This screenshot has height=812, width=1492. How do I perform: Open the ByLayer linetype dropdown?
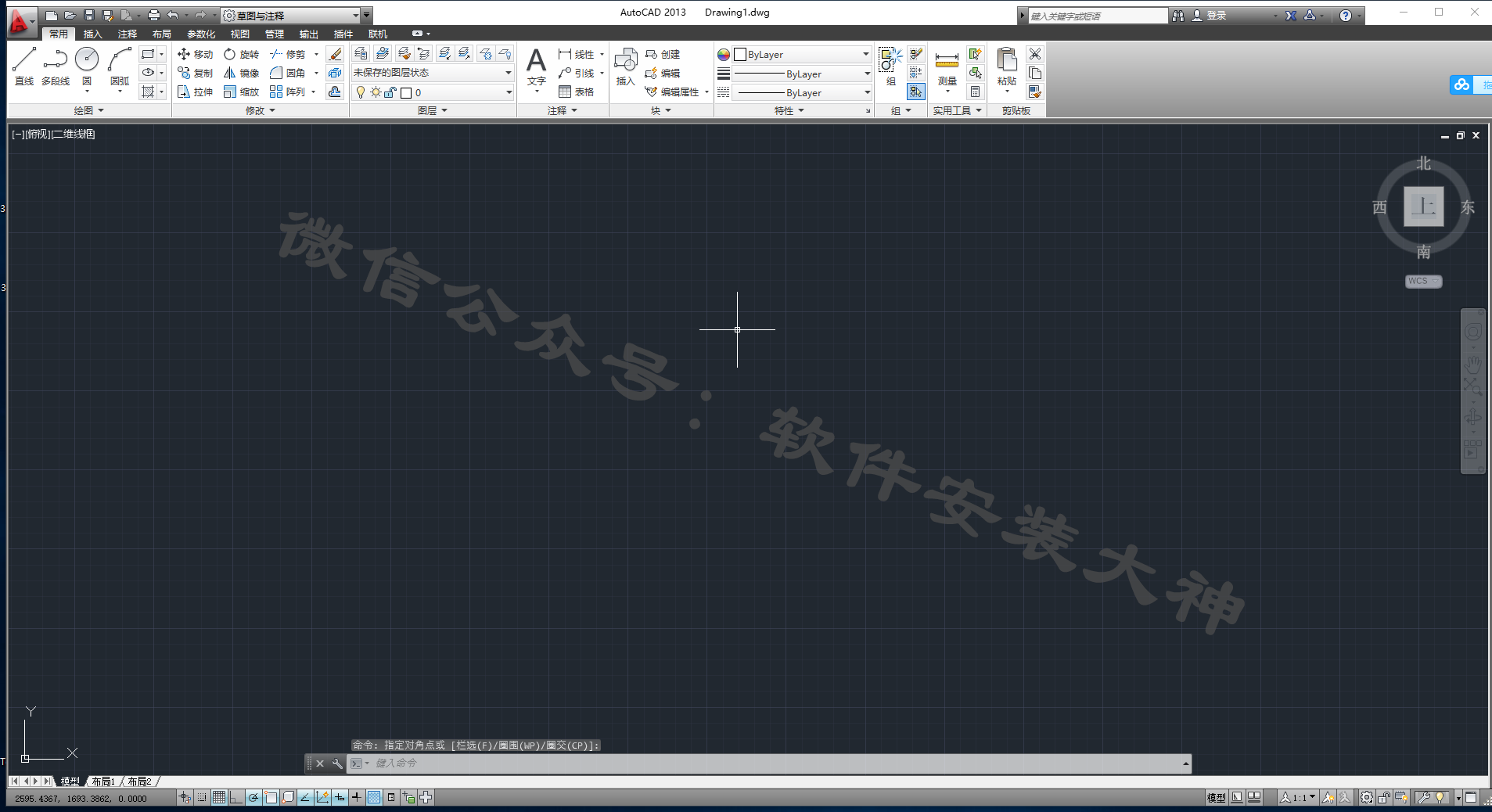(x=802, y=92)
